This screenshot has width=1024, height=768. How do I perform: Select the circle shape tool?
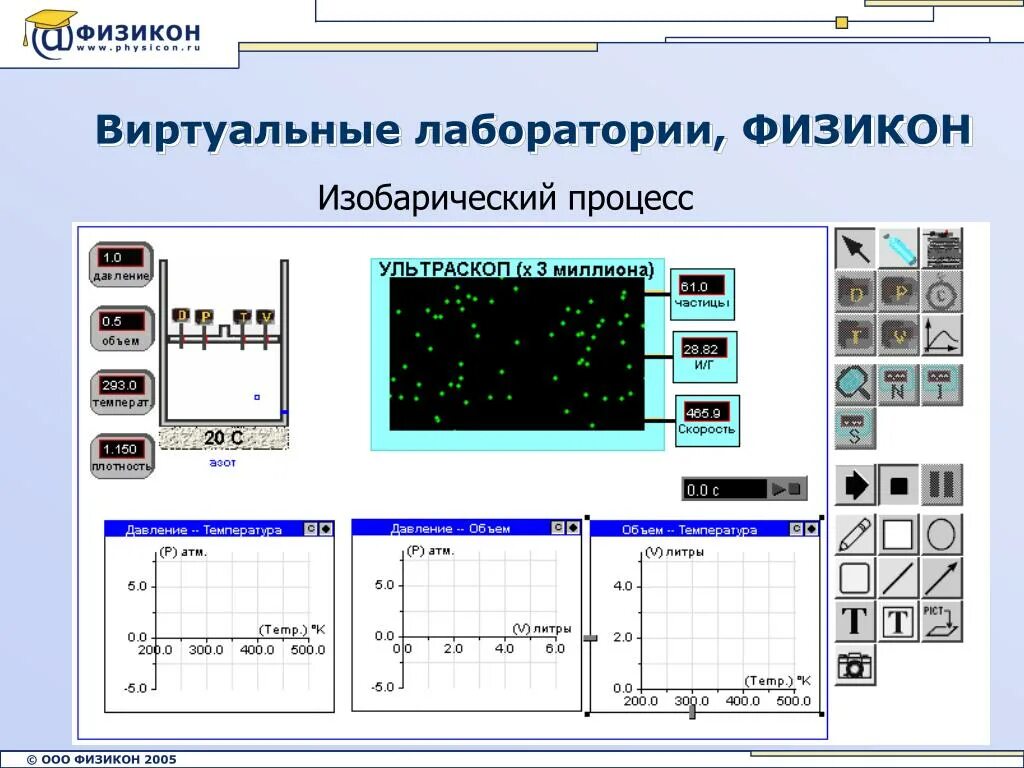(x=942, y=535)
